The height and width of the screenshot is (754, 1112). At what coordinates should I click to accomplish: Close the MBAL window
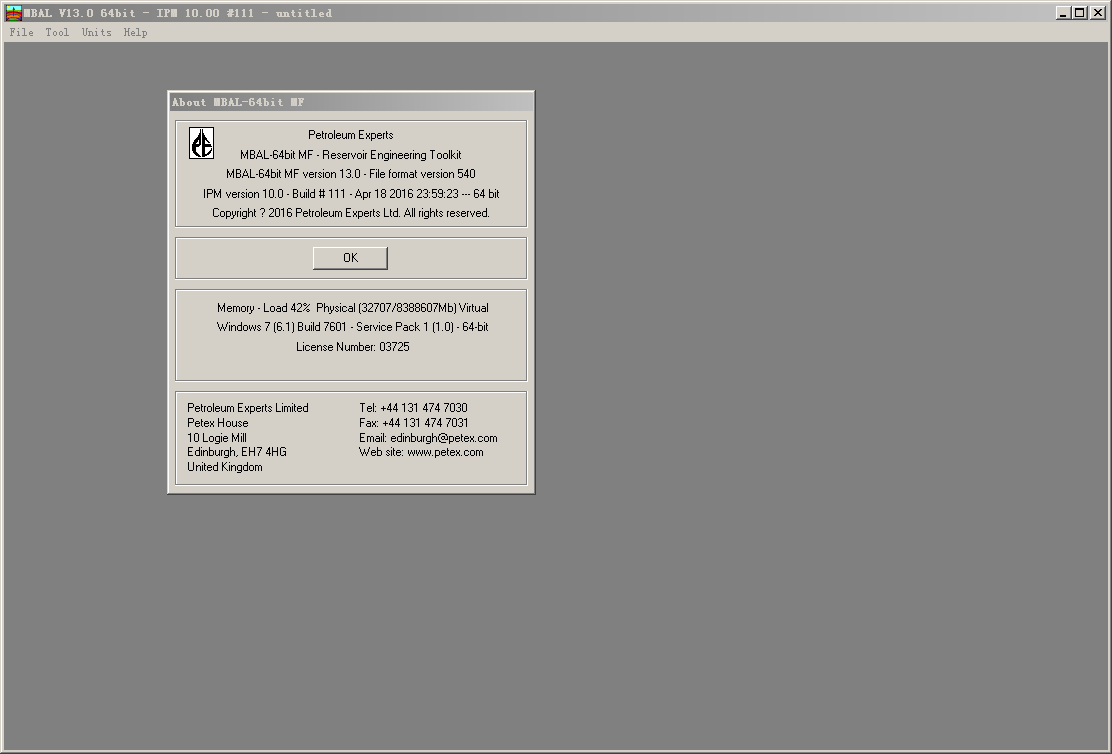(1098, 13)
